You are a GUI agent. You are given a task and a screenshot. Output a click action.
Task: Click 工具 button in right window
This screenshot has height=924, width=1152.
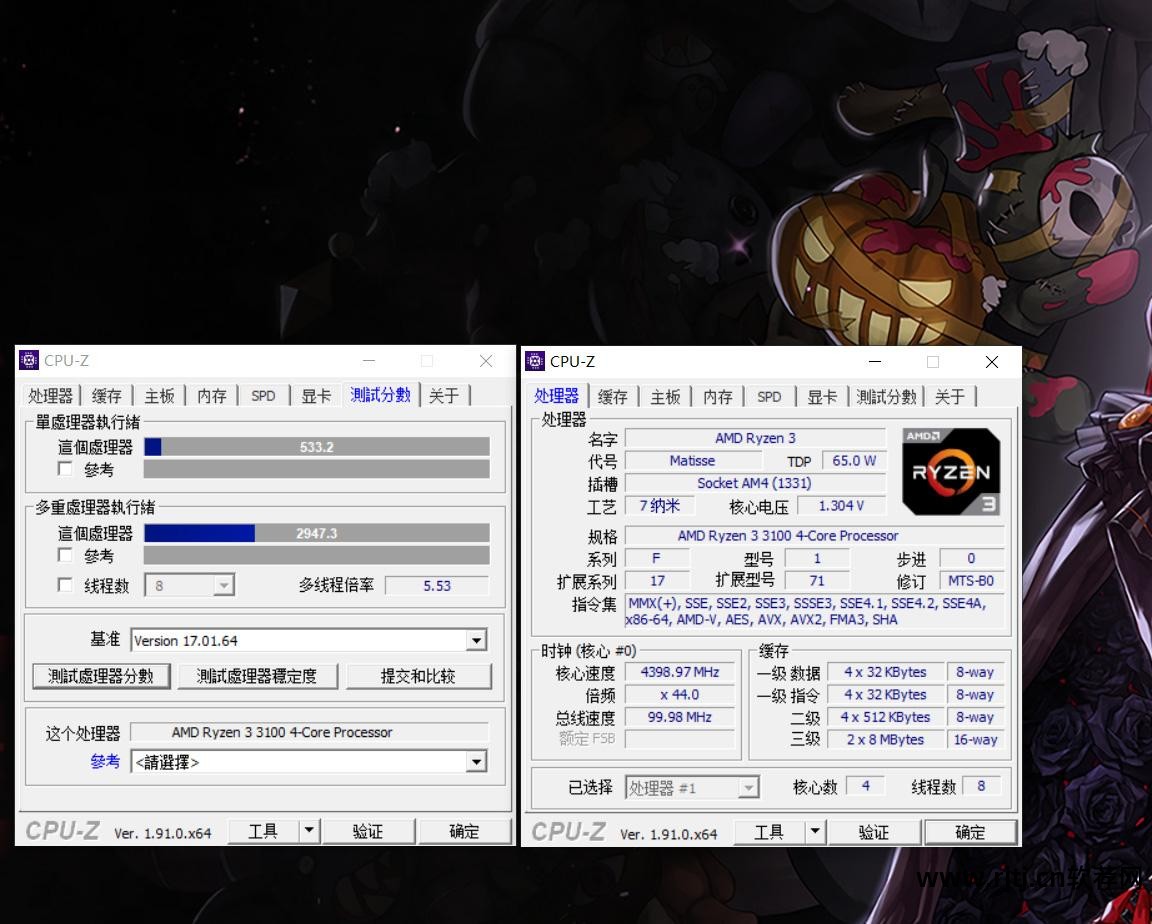pyautogui.click(x=769, y=831)
